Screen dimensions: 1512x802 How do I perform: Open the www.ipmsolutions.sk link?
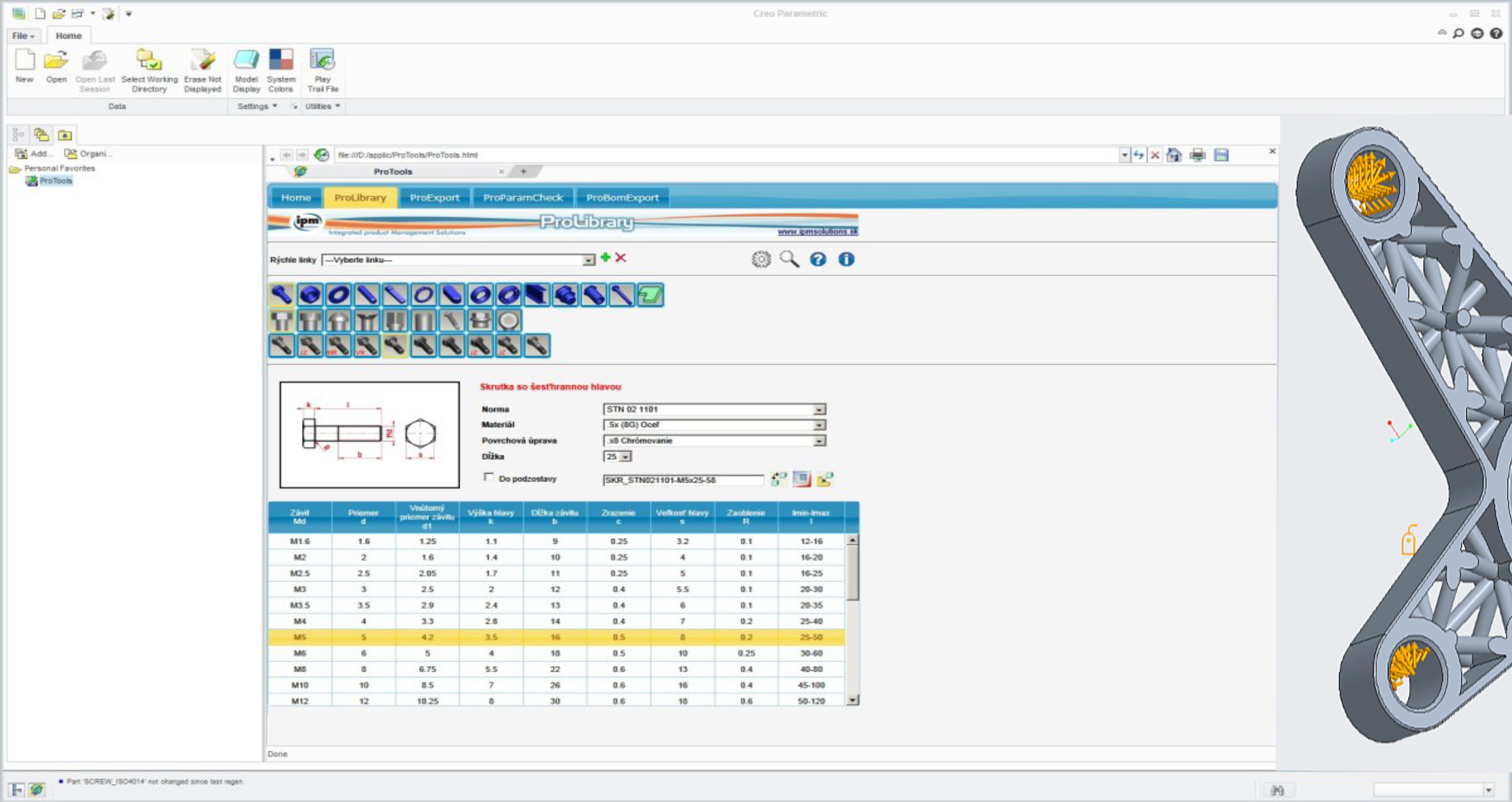(818, 232)
